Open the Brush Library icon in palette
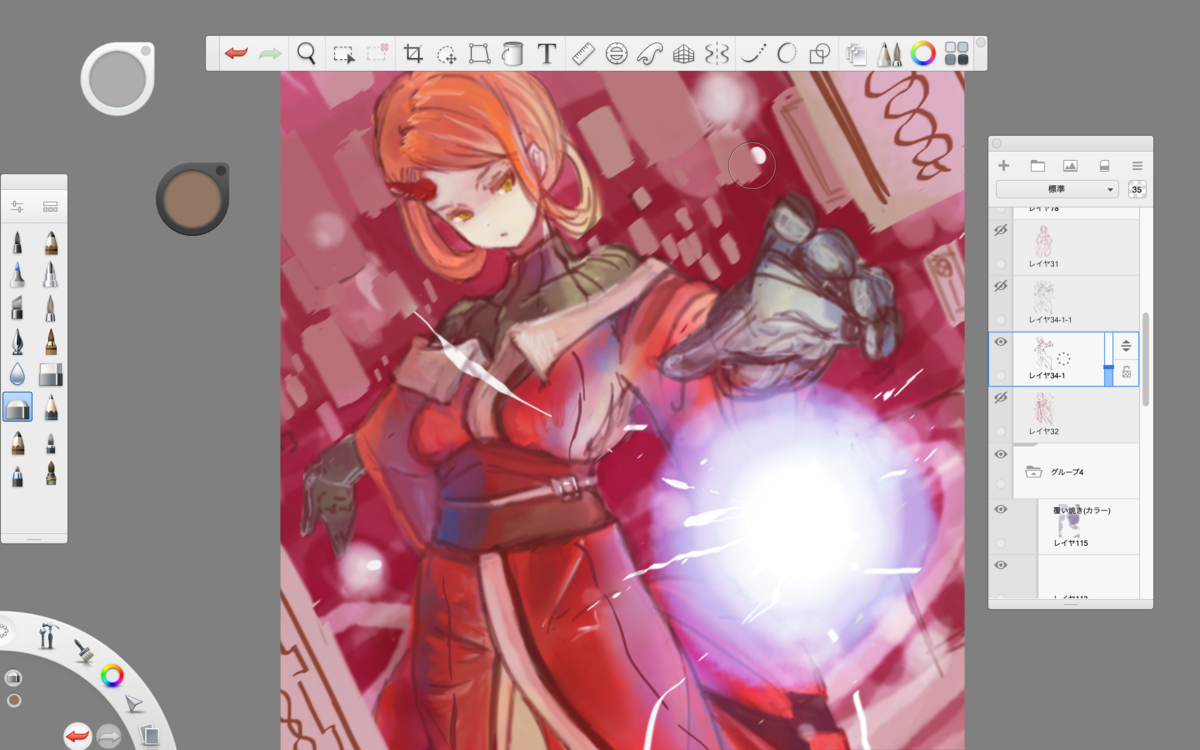The width and height of the screenshot is (1200, 750). tap(50, 206)
